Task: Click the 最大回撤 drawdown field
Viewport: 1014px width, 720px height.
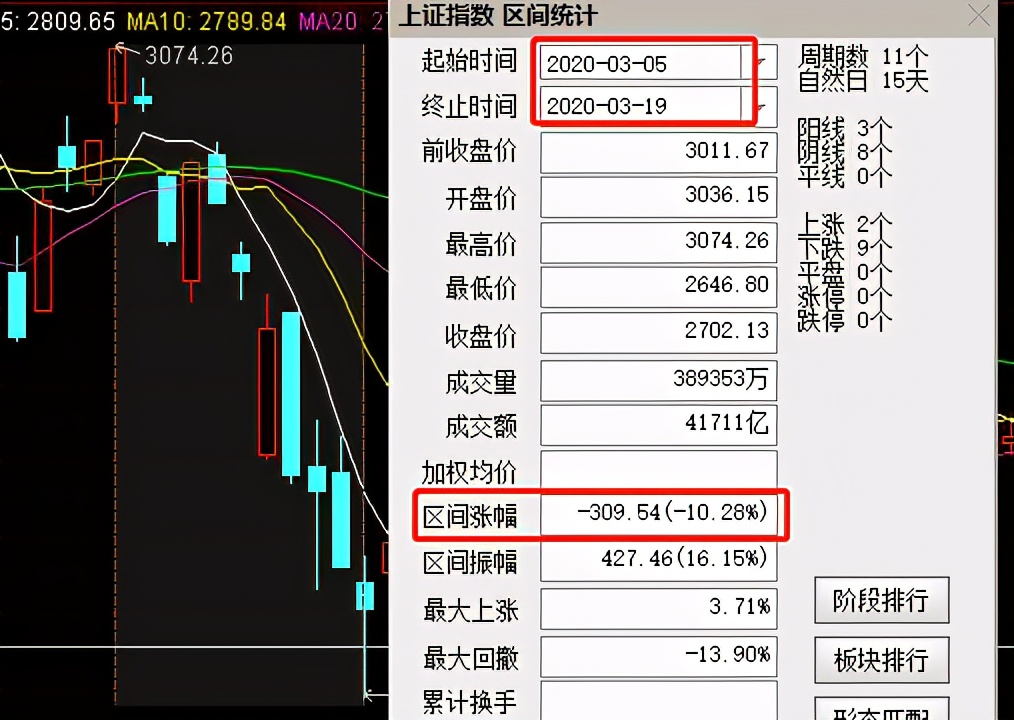Action: pos(657,656)
